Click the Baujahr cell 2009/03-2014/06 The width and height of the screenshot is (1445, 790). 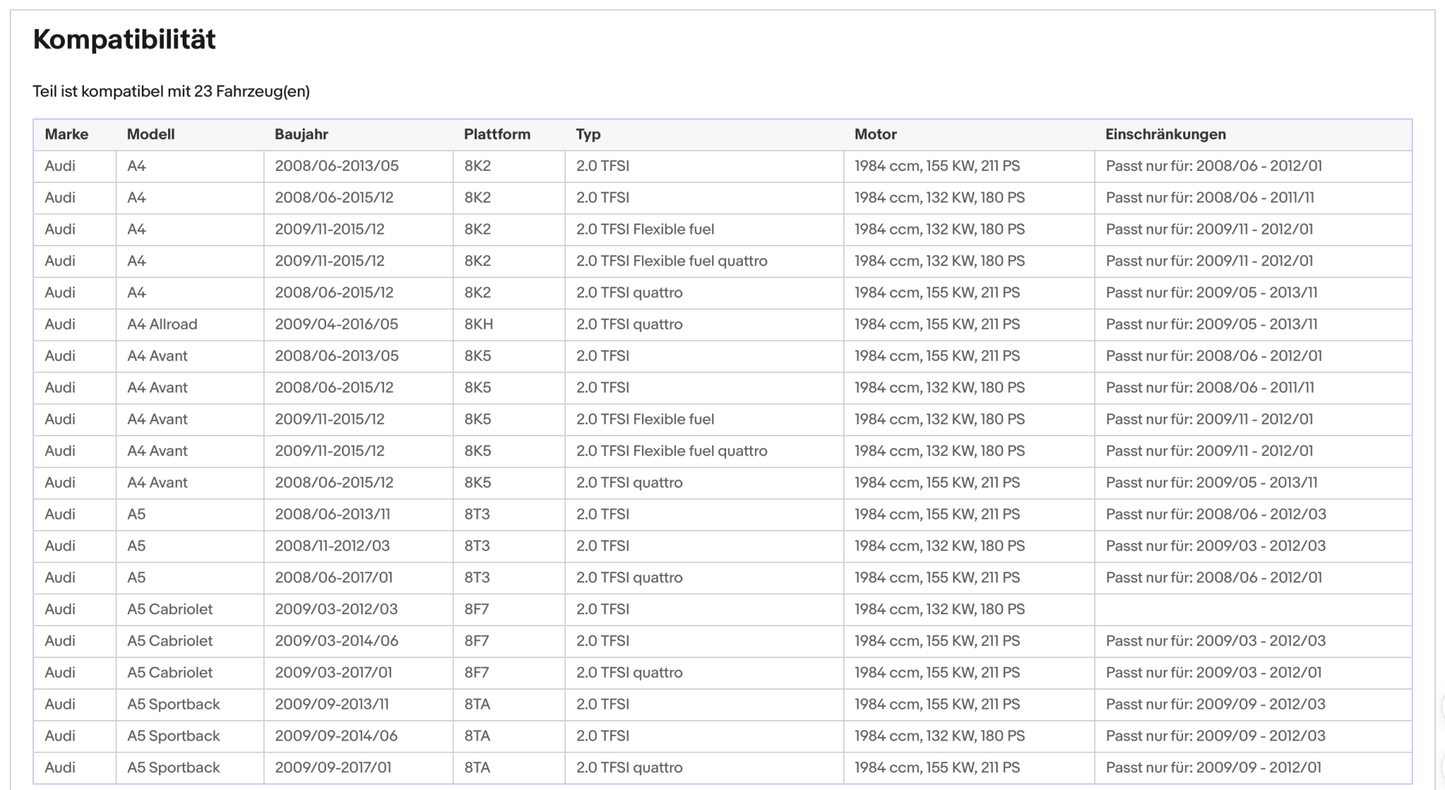point(336,641)
